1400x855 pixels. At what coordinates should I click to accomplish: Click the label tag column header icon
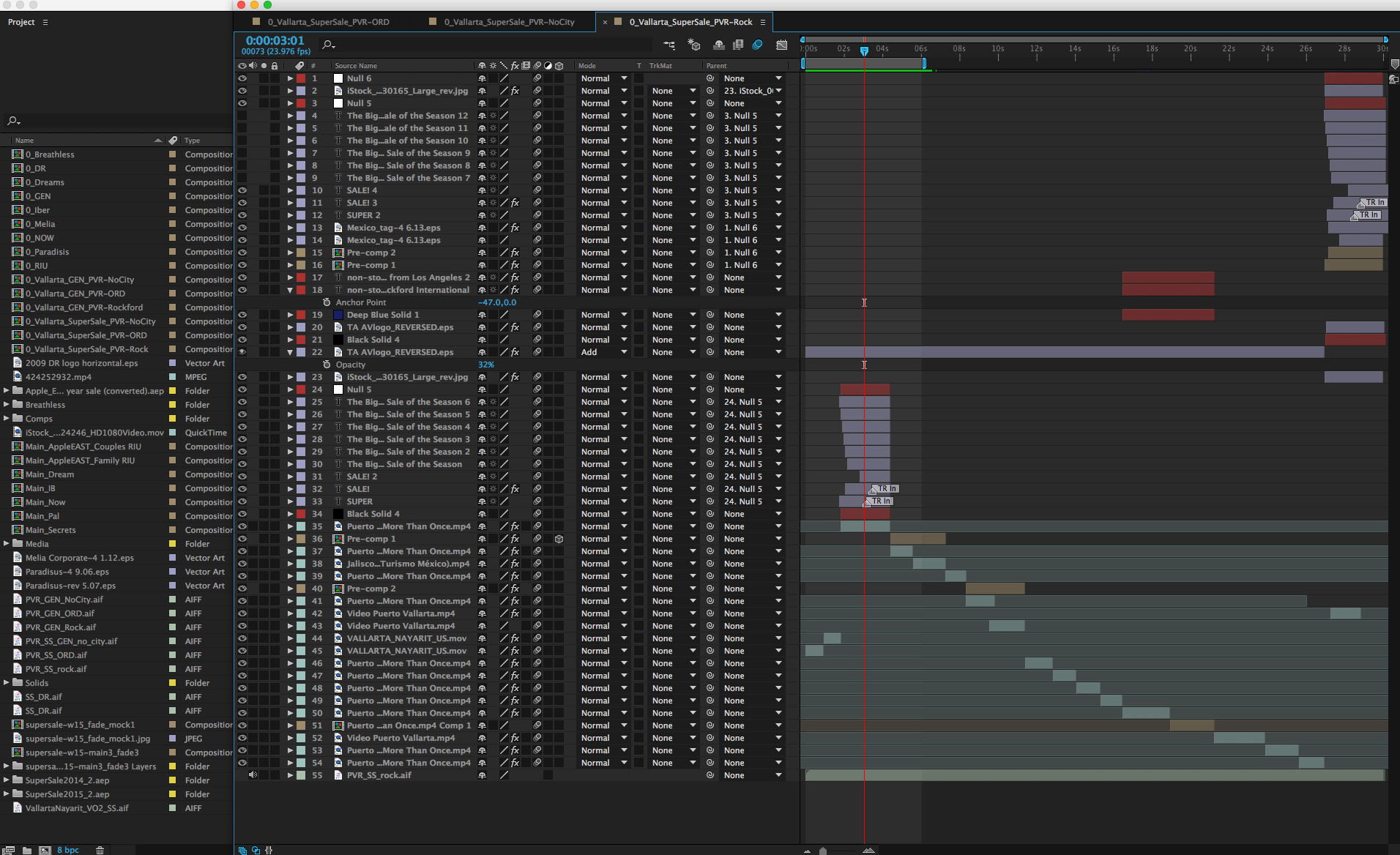tap(299, 66)
